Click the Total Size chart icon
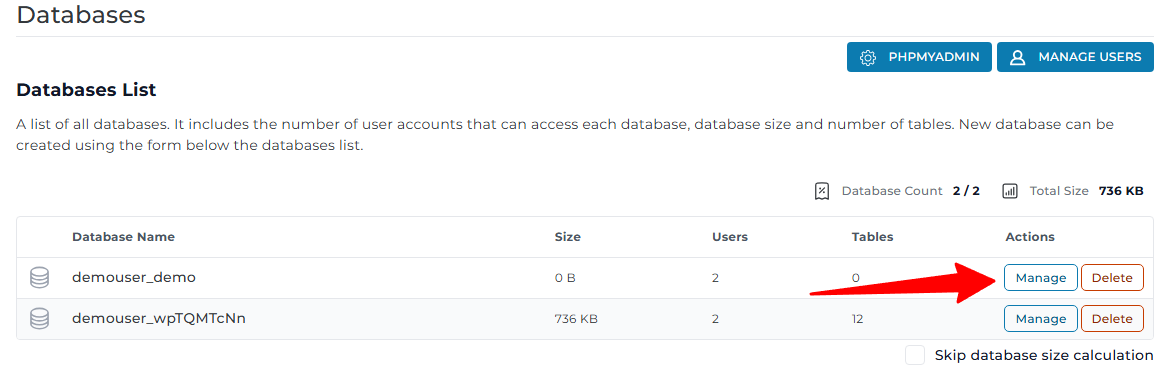 (x=1010, y=191)
